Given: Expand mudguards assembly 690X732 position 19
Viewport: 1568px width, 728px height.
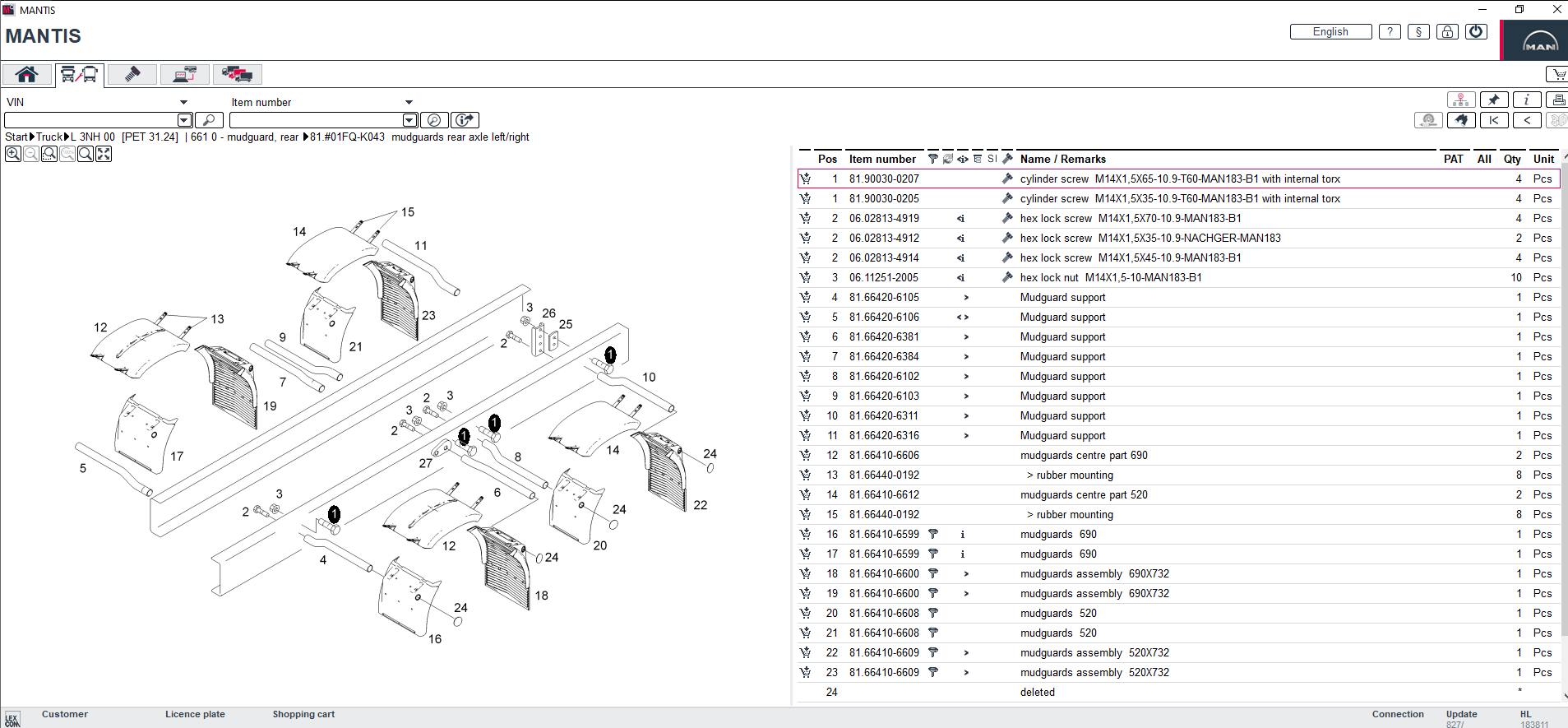Looking at the screenshot, I should coord(966,593).
